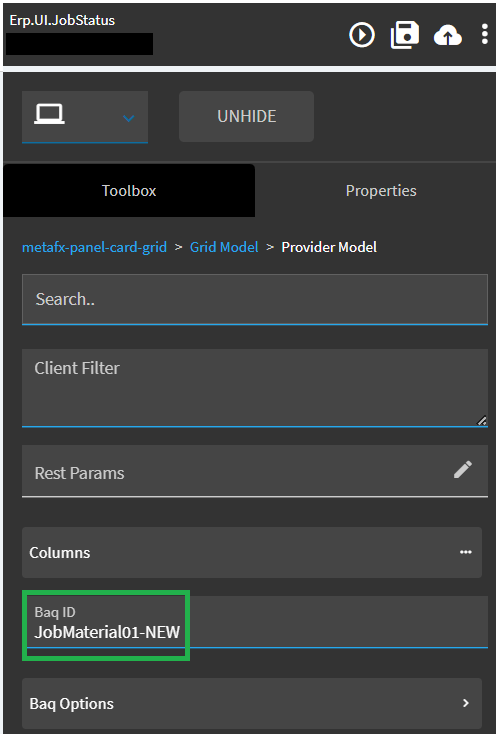The image size is (498, 734).
Task: Open the device type laptop dropdown
Action: (x=85, y=117)
